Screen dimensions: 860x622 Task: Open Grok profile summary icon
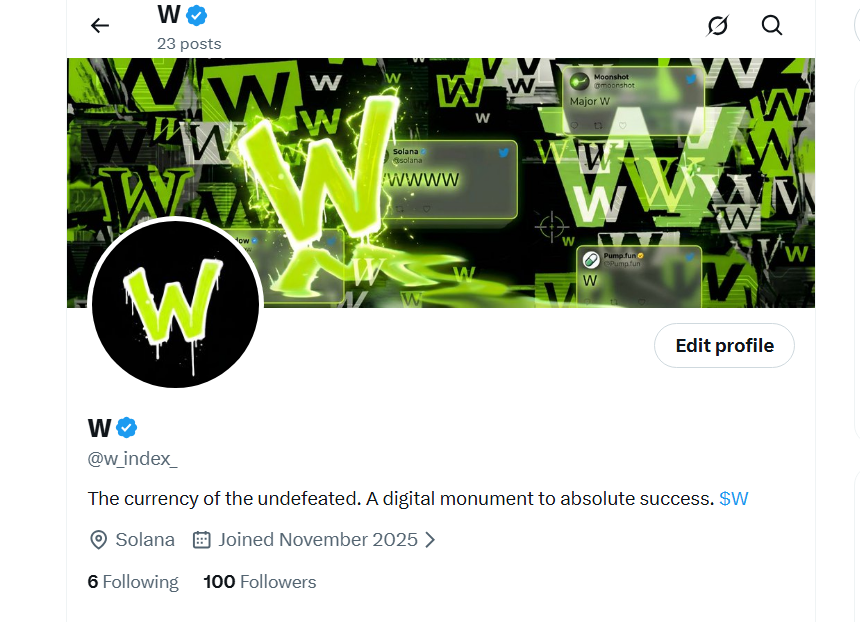pos(717,25)
